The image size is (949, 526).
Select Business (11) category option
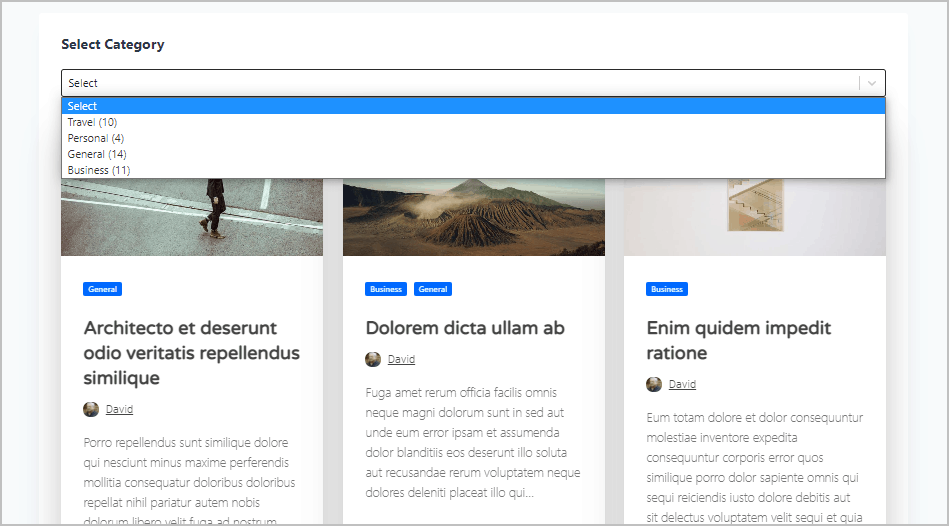pos(99,170)
